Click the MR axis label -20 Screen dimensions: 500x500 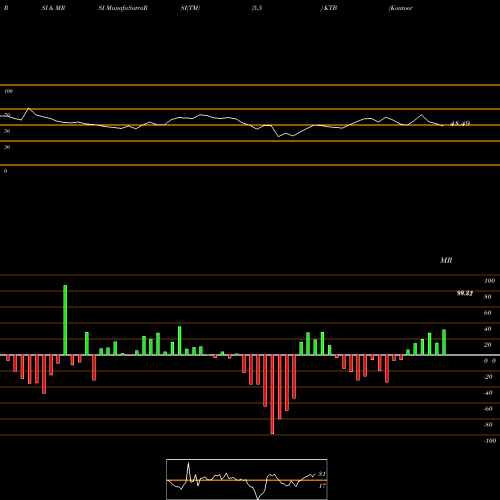pos(488,377)
